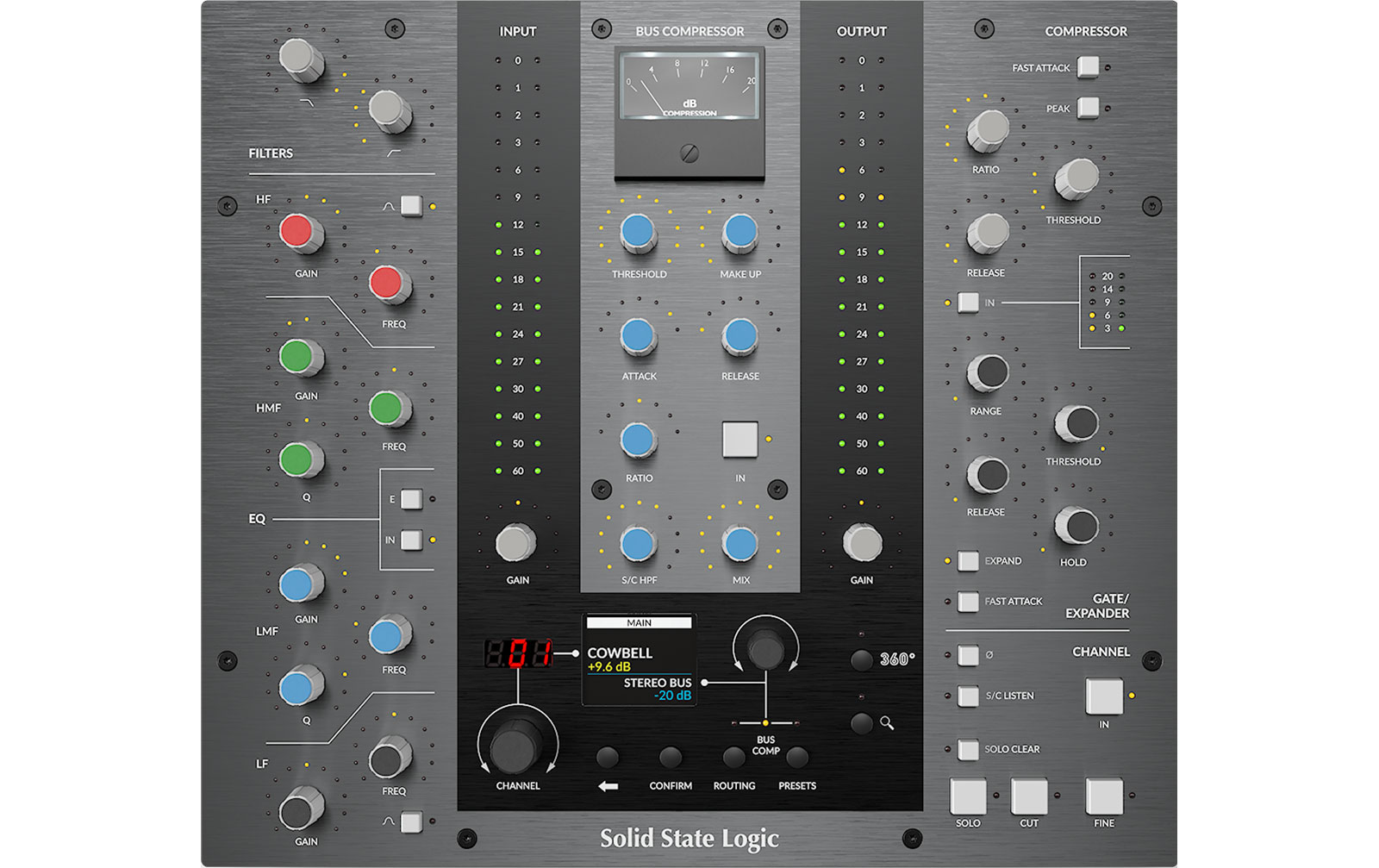Click the CUT button
The width and height of the screenshot is (1379, 868).
point(1029,796)
